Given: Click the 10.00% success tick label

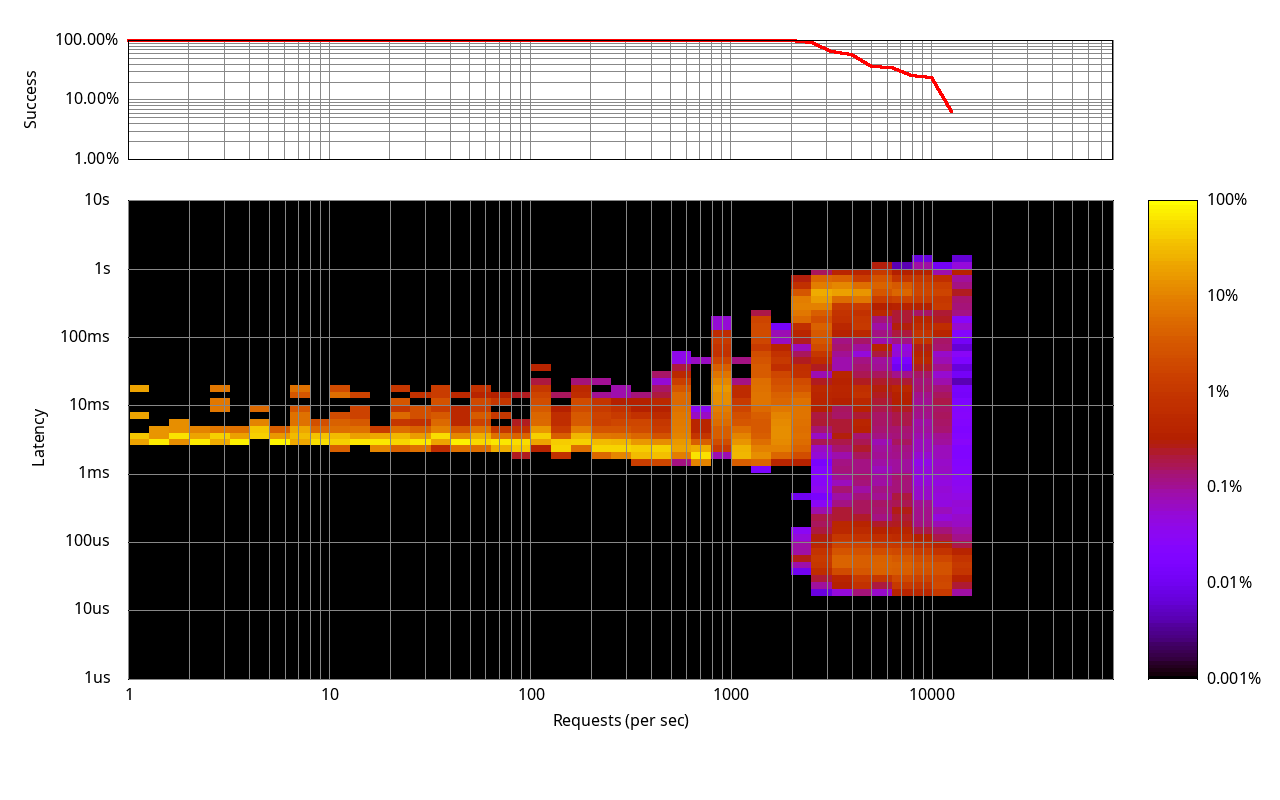Looking at the screenshot, I should click(91, 99).
